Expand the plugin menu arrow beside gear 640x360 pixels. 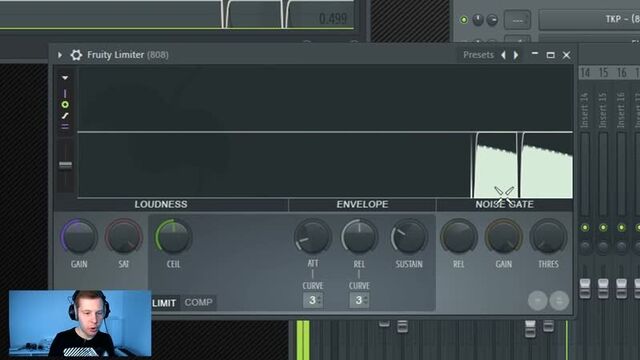click(x=60, y=55)
